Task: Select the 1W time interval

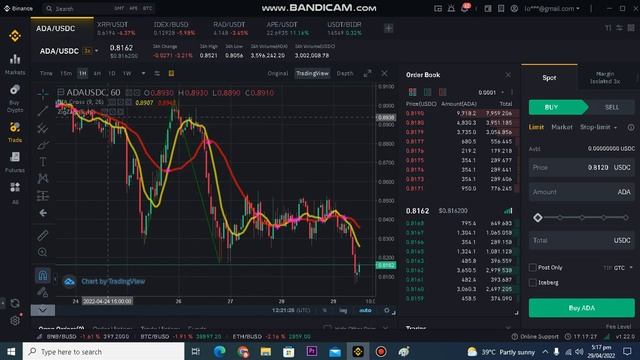Action: 127,73
